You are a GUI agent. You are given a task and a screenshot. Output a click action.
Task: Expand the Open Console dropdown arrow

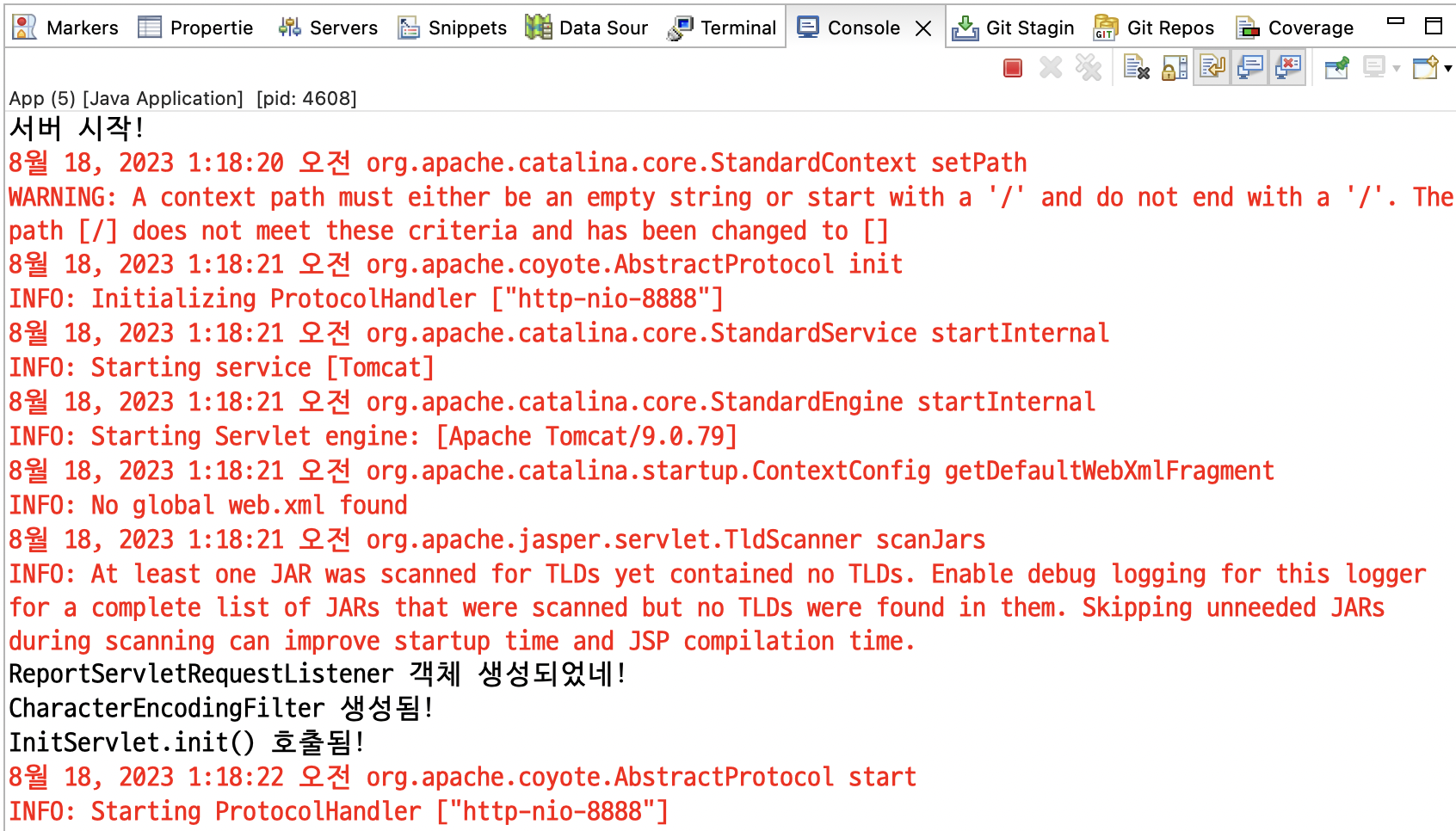point(1448,69)
